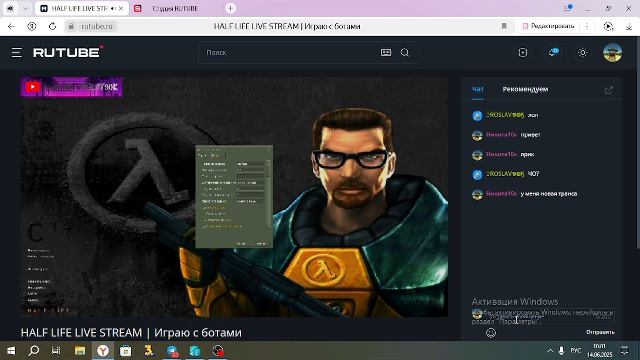Open File Explorer from the taskbar

pyautogui.click(x=80, y=351)
